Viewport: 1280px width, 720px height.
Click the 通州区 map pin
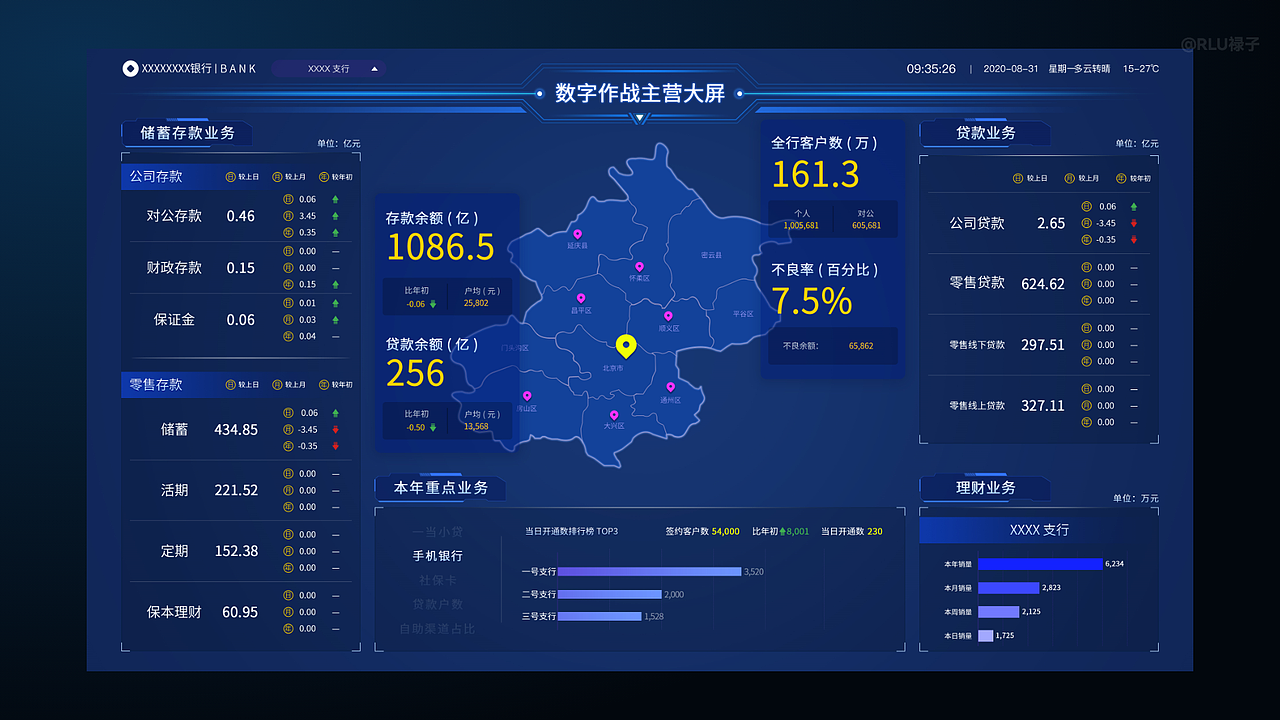tap(670, 387)
